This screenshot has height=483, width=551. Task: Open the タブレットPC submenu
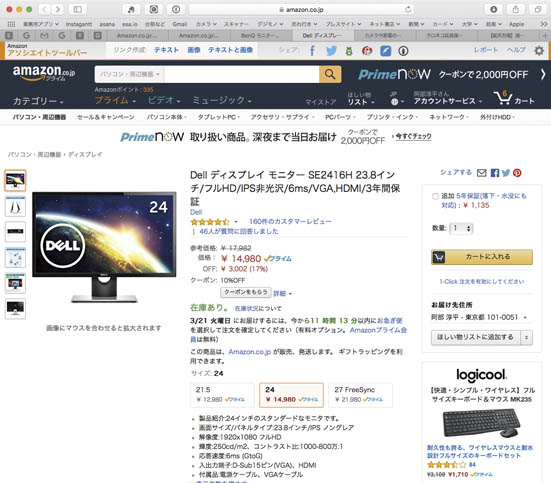coord(218,117)
